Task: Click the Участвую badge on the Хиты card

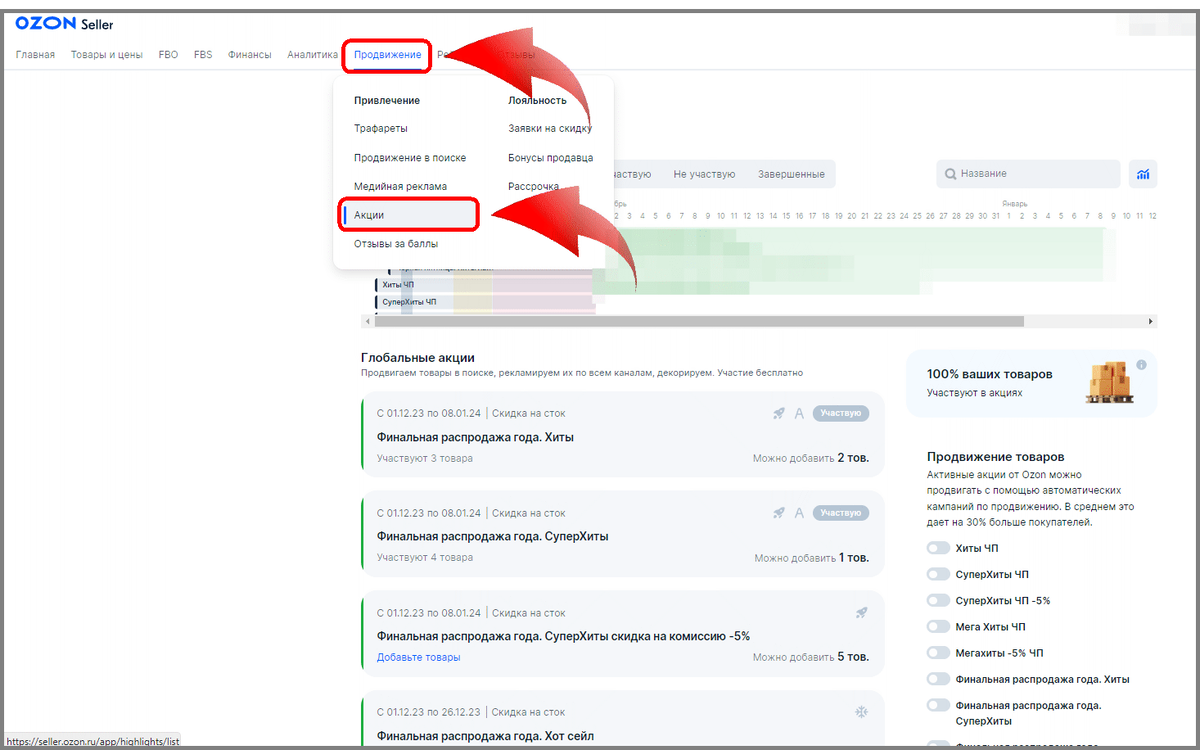Action: (x=841, y=413)
